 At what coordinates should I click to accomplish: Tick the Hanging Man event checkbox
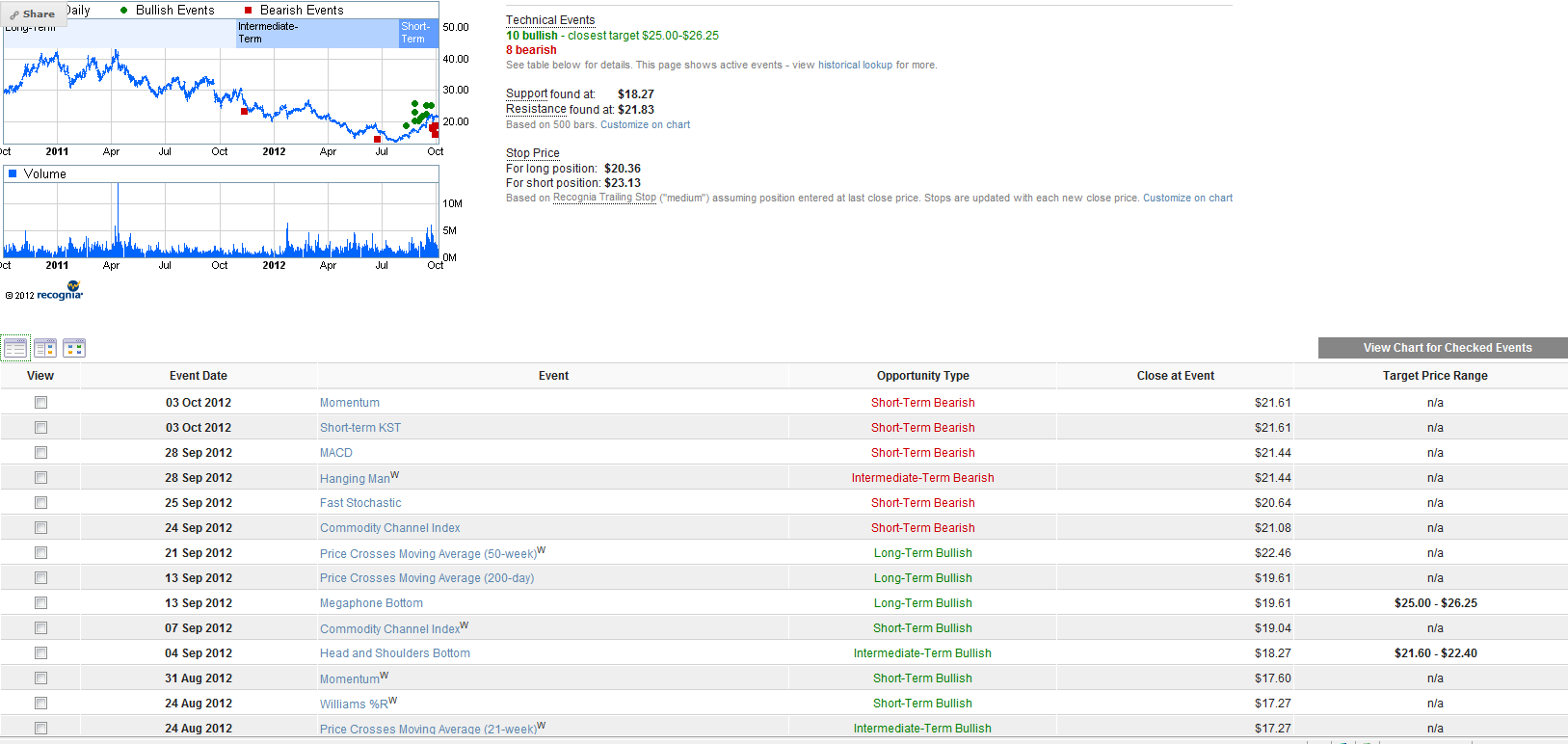point(40,477)
